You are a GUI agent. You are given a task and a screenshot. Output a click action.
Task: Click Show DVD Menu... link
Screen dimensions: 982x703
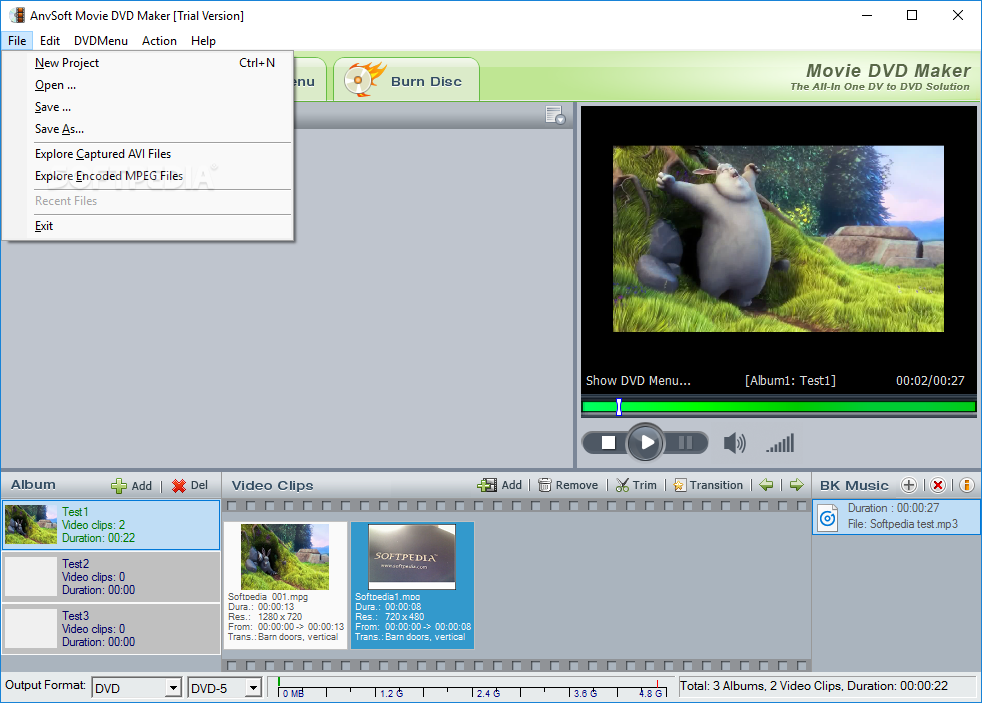[638, 381]
